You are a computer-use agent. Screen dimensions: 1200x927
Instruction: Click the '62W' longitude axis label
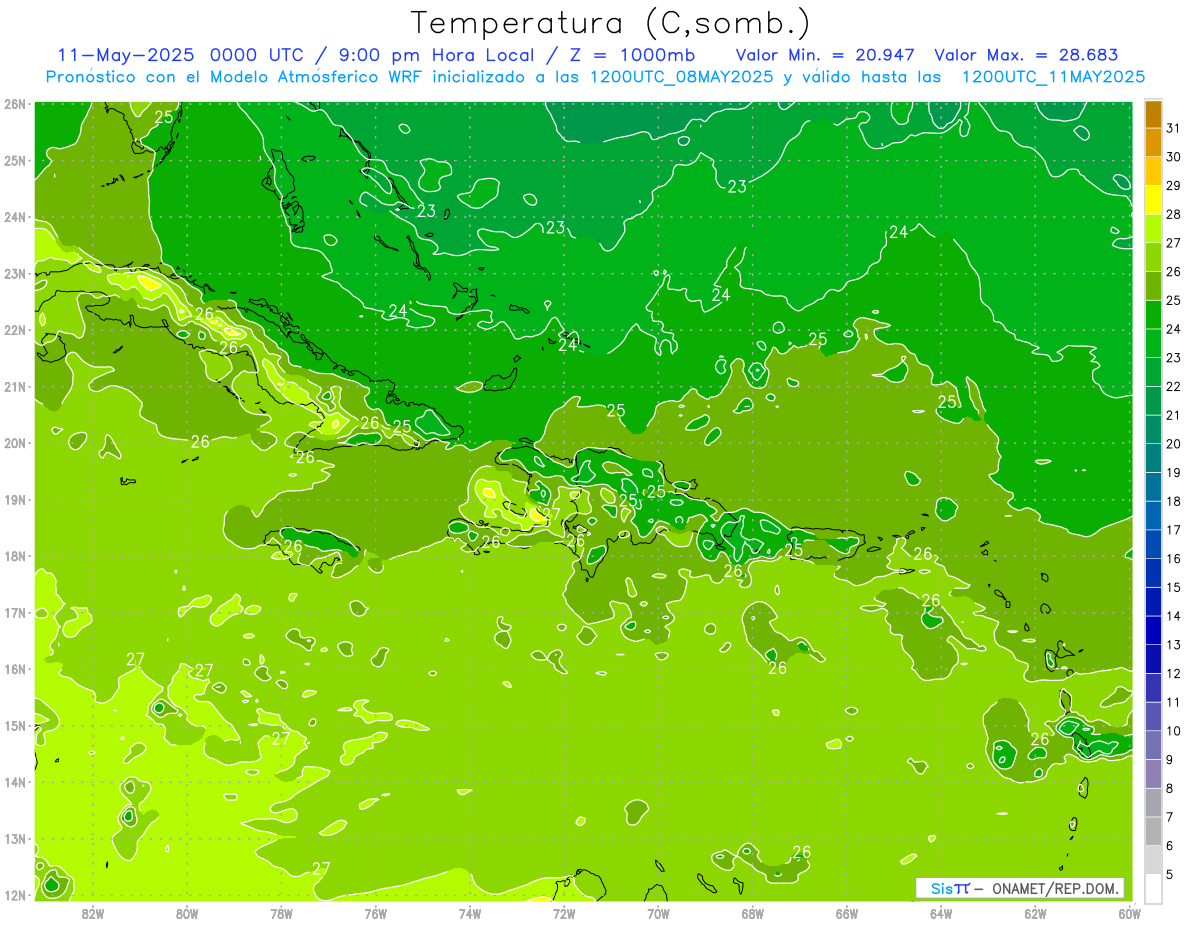click(1035, 913)
